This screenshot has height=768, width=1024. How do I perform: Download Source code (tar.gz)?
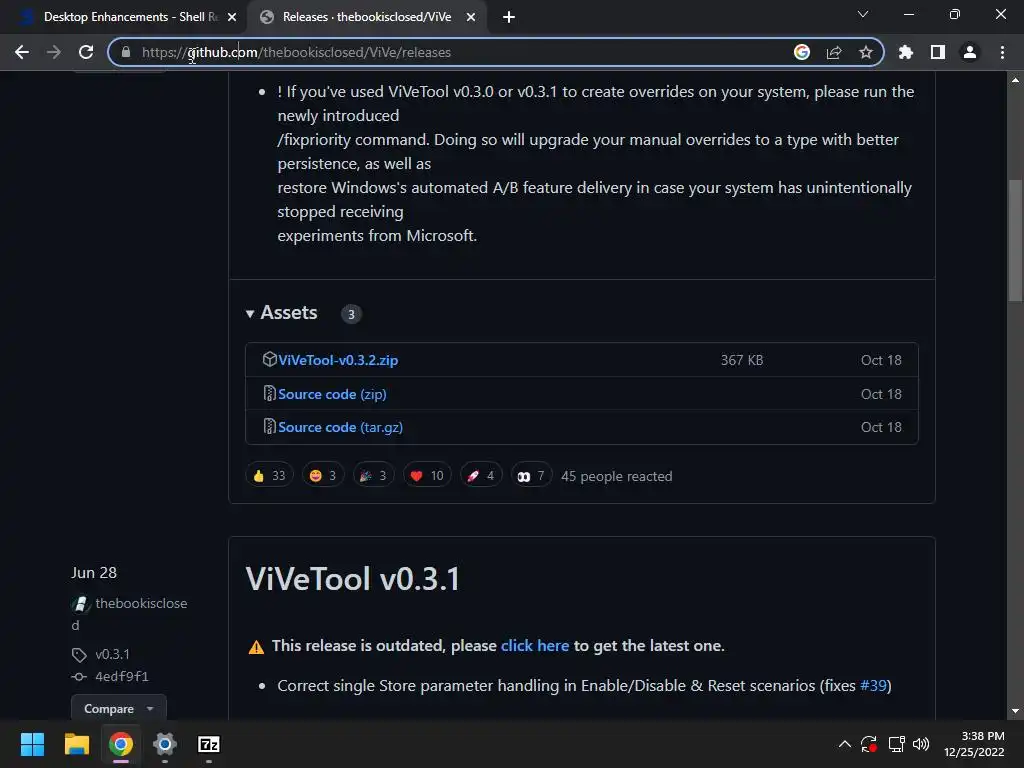[x=340, y=427]
